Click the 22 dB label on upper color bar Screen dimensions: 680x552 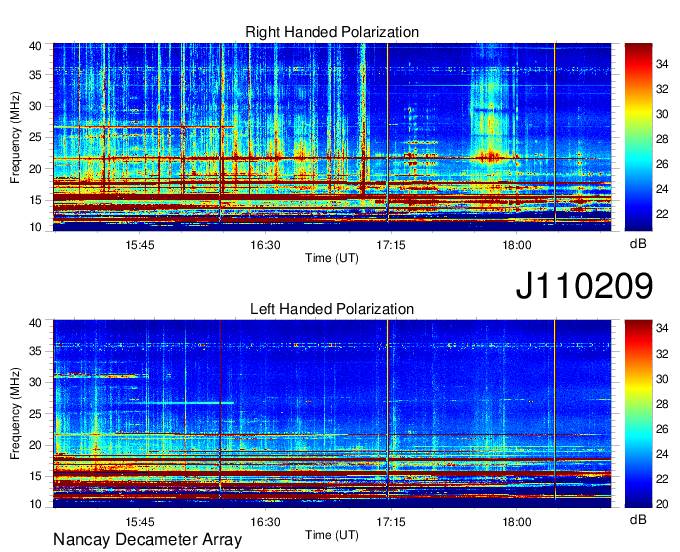[662, 214]
